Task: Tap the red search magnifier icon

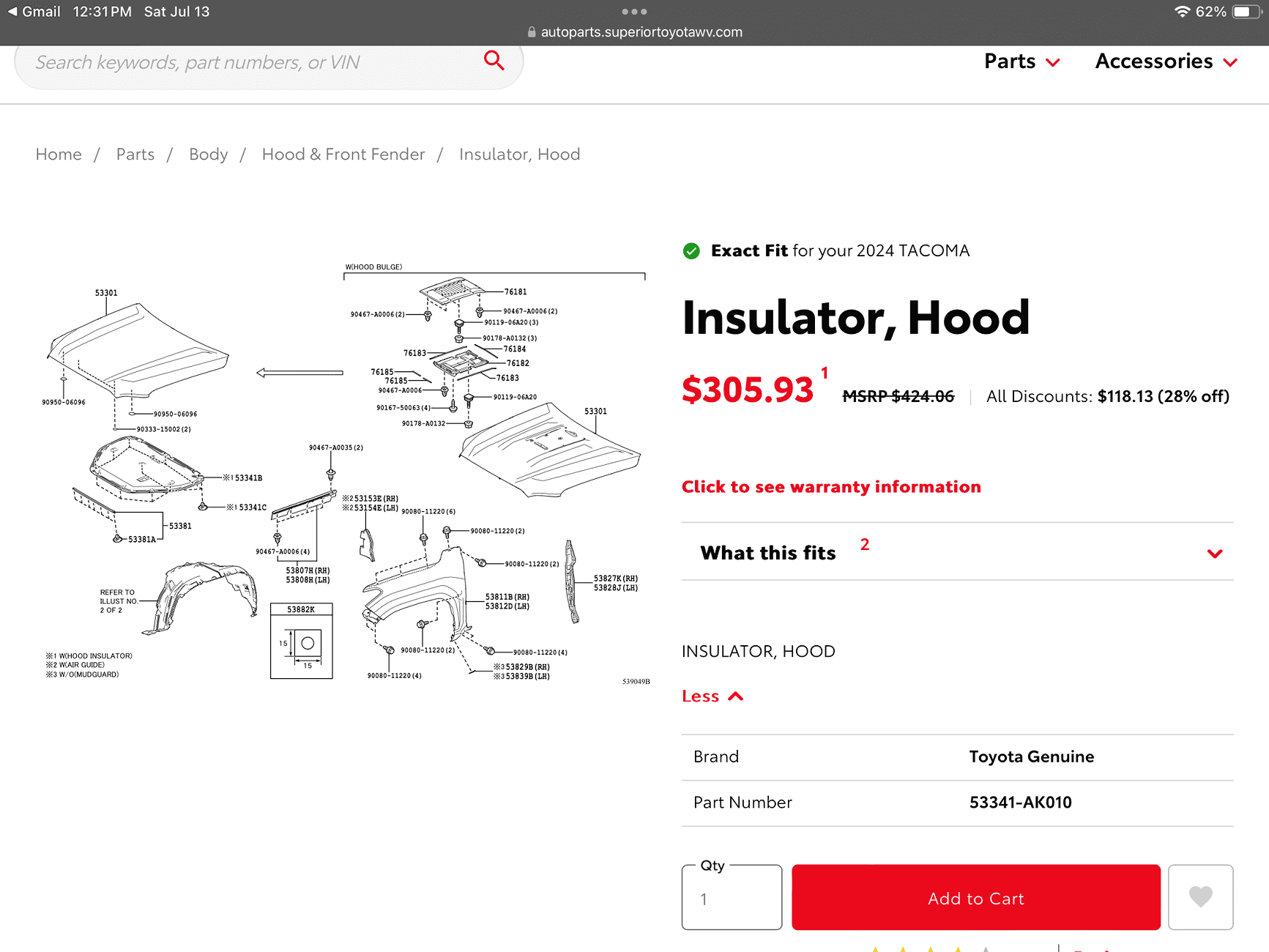Action: [494, 61]
